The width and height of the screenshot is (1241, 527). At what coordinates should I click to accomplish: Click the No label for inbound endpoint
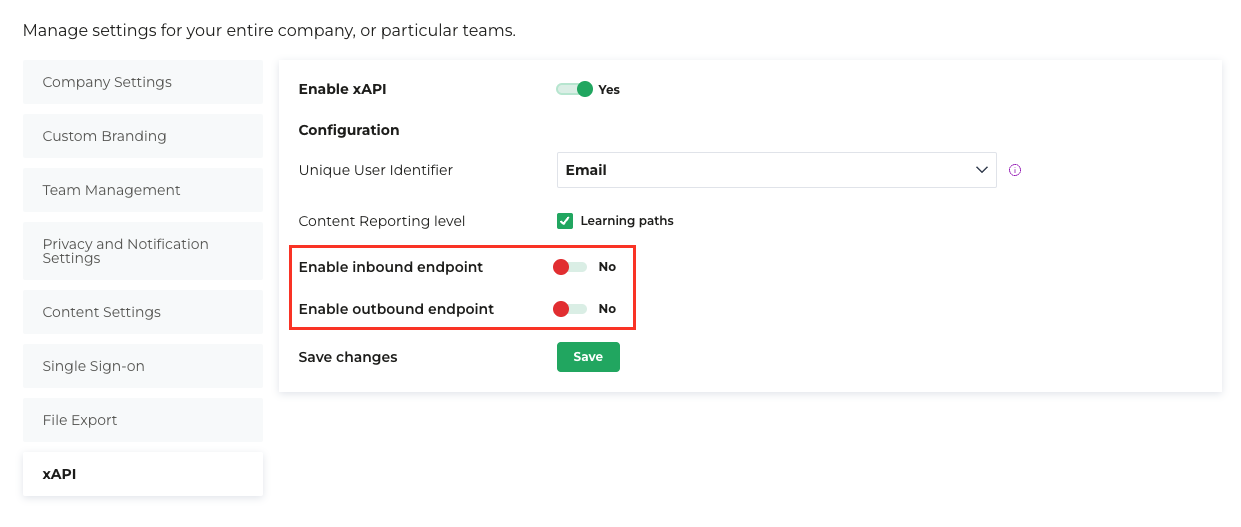pyautogui.click(x=607, y=267)
